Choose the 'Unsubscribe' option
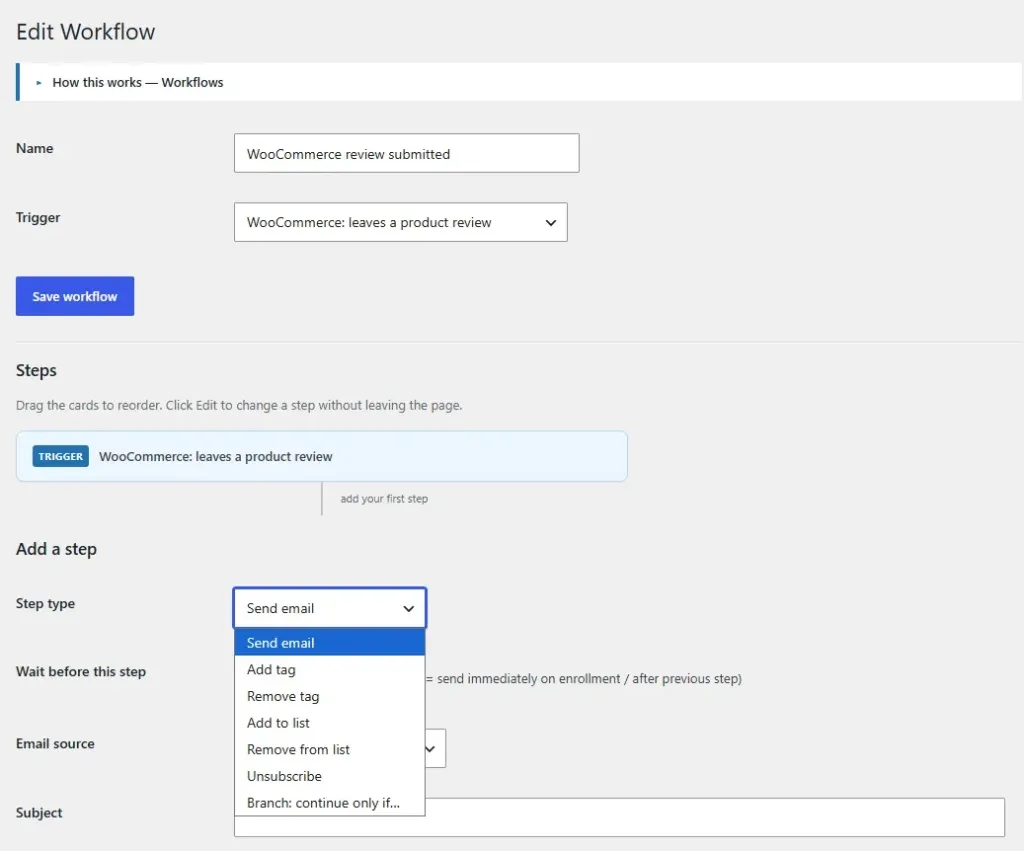Screen dimensions: 1024x851 [x=330, y=777]
